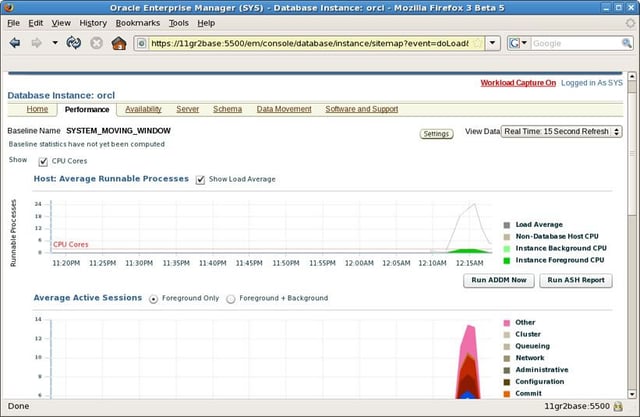The height and width of the screenshot is (417, 640).
Task: Open the History menu
Action: 93,23
